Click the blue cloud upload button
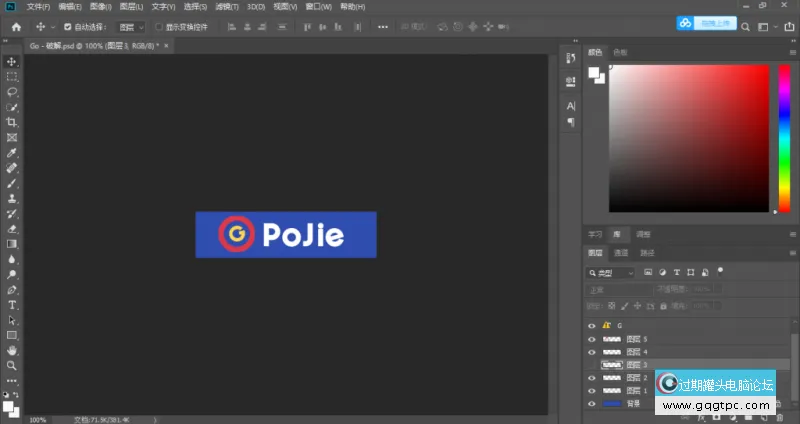The height and width of the screenshot is (424, 800). pos(707,23)
